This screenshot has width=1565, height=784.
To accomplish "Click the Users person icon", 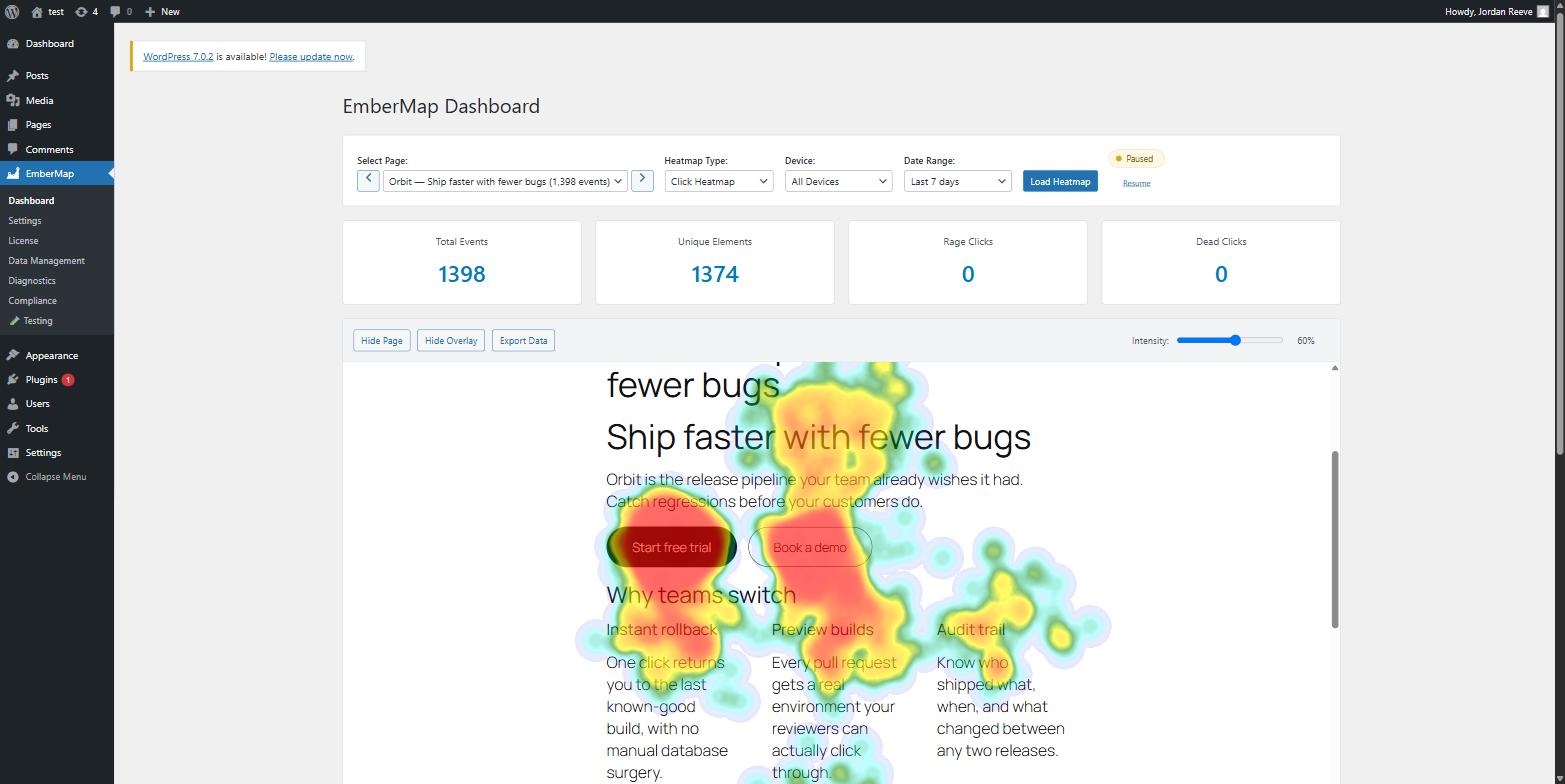I will point(12,404).
